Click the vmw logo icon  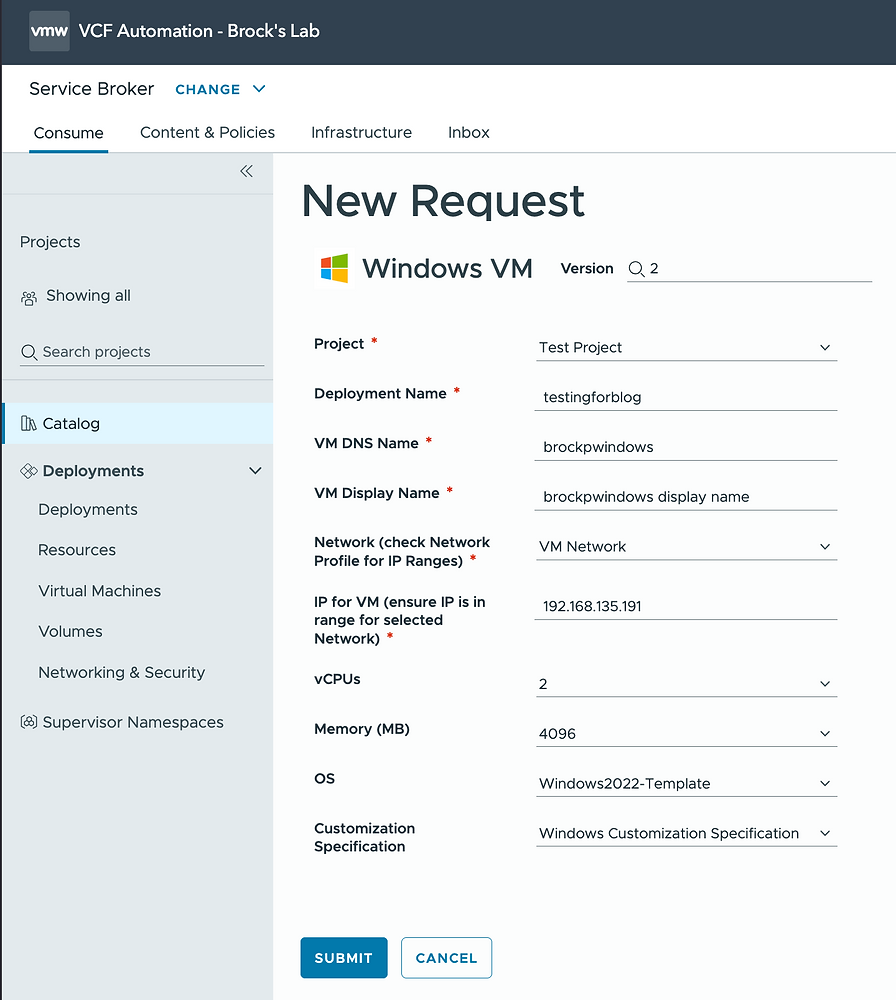[x=49, y=31]
